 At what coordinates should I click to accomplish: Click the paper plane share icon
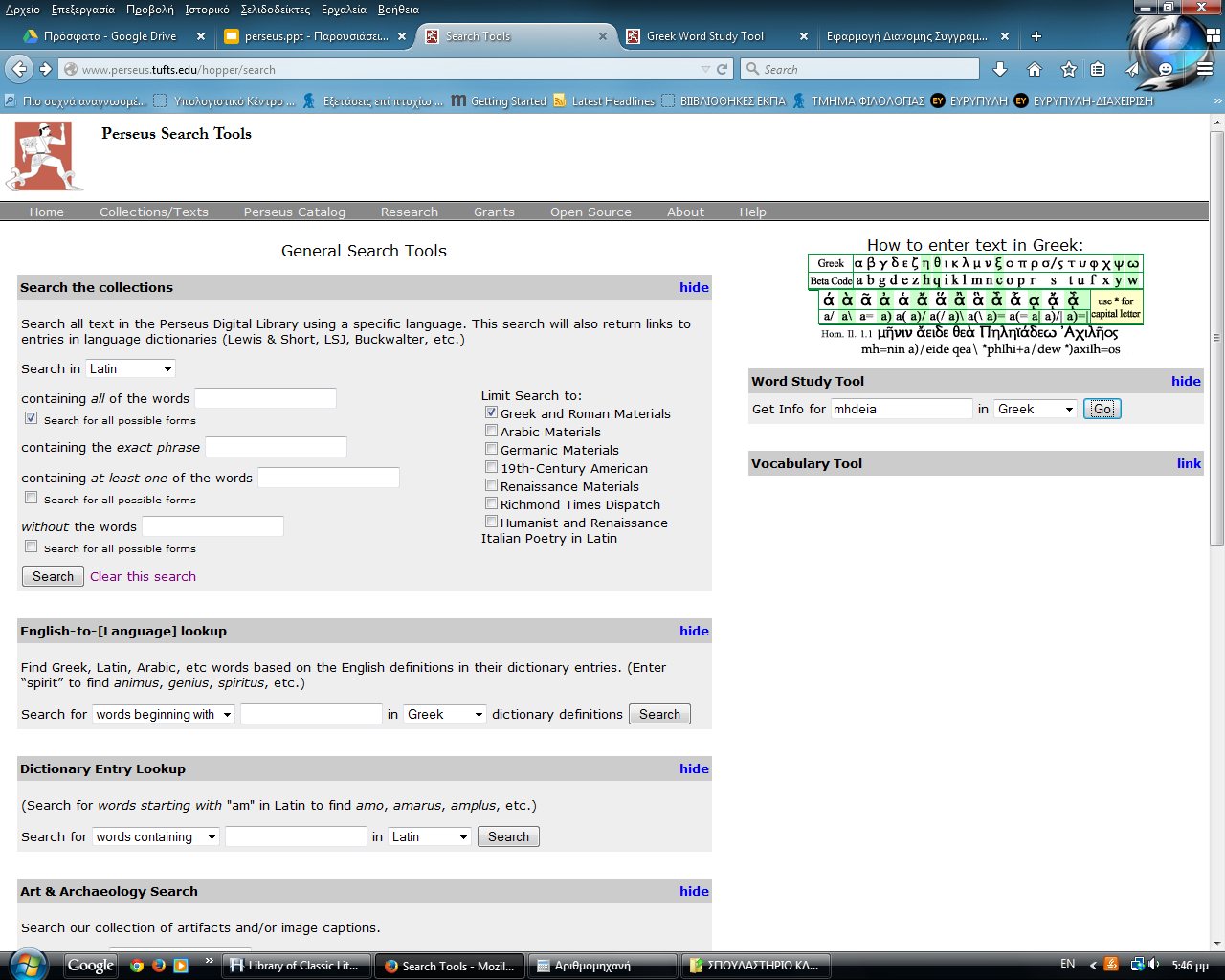click(x=1132, y=69)
